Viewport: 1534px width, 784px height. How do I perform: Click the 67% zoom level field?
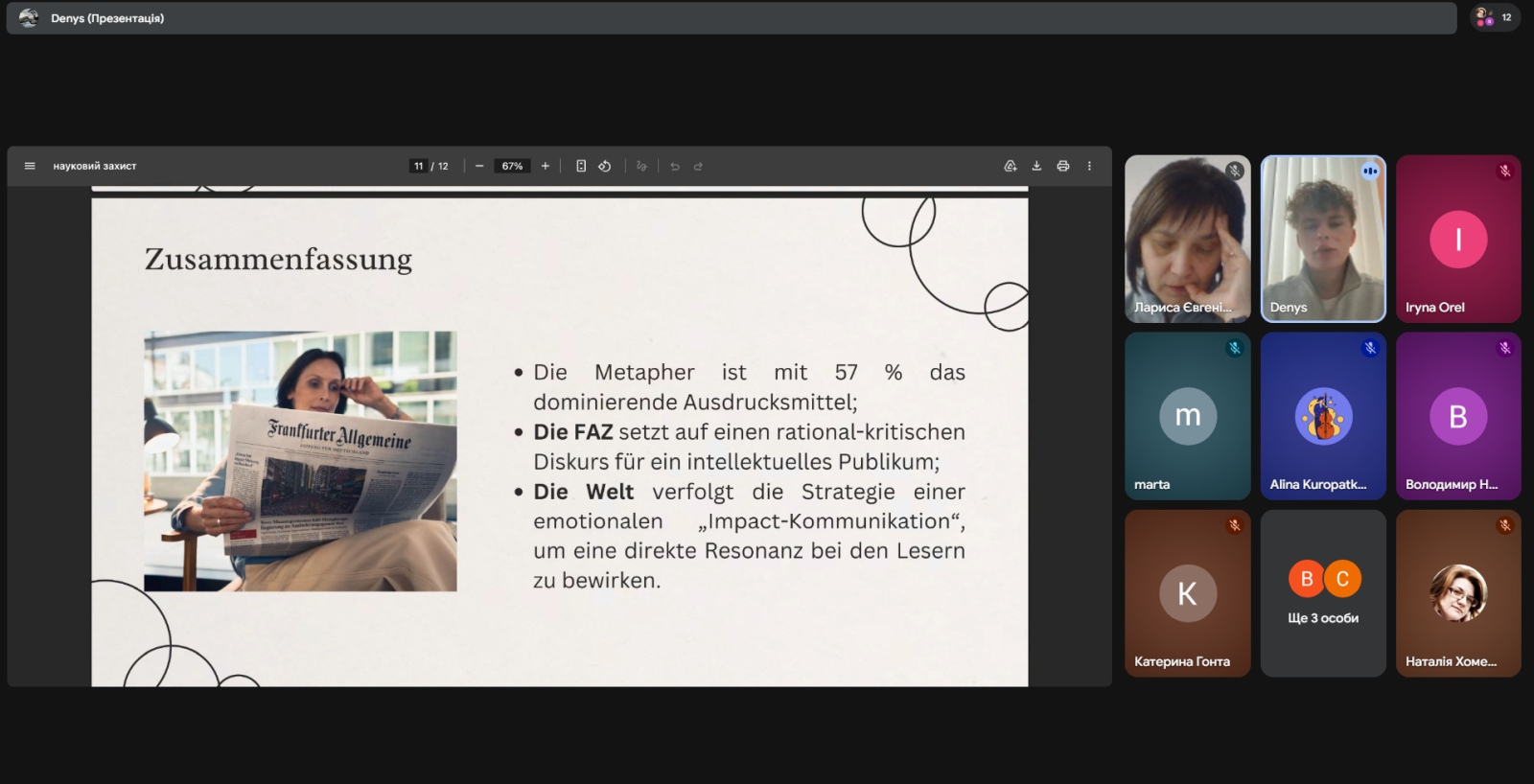(x=512, y=166)
